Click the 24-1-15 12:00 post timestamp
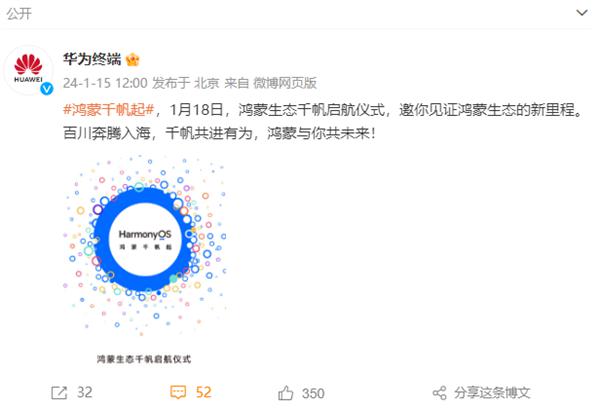 (x=105, y=83)
